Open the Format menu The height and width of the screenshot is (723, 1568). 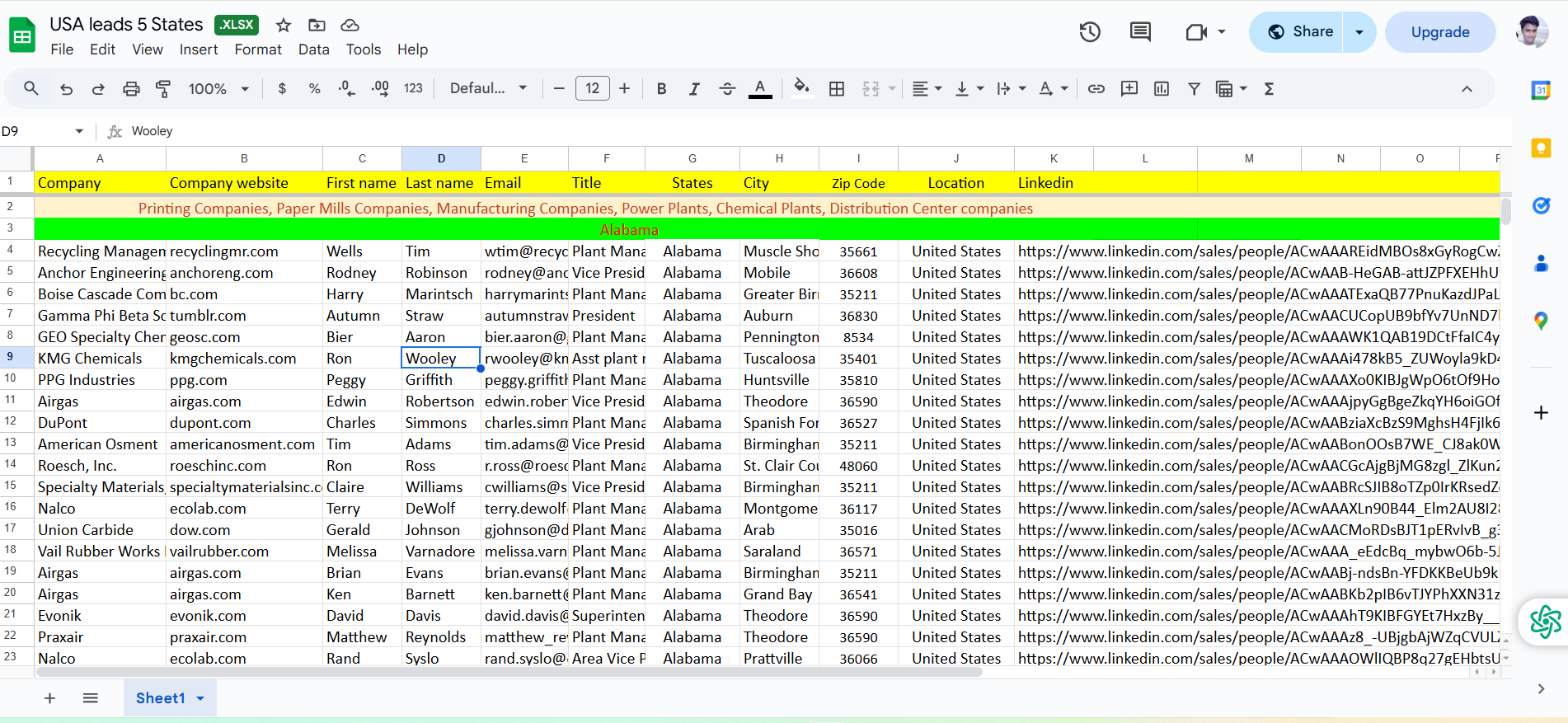(258, 49)
